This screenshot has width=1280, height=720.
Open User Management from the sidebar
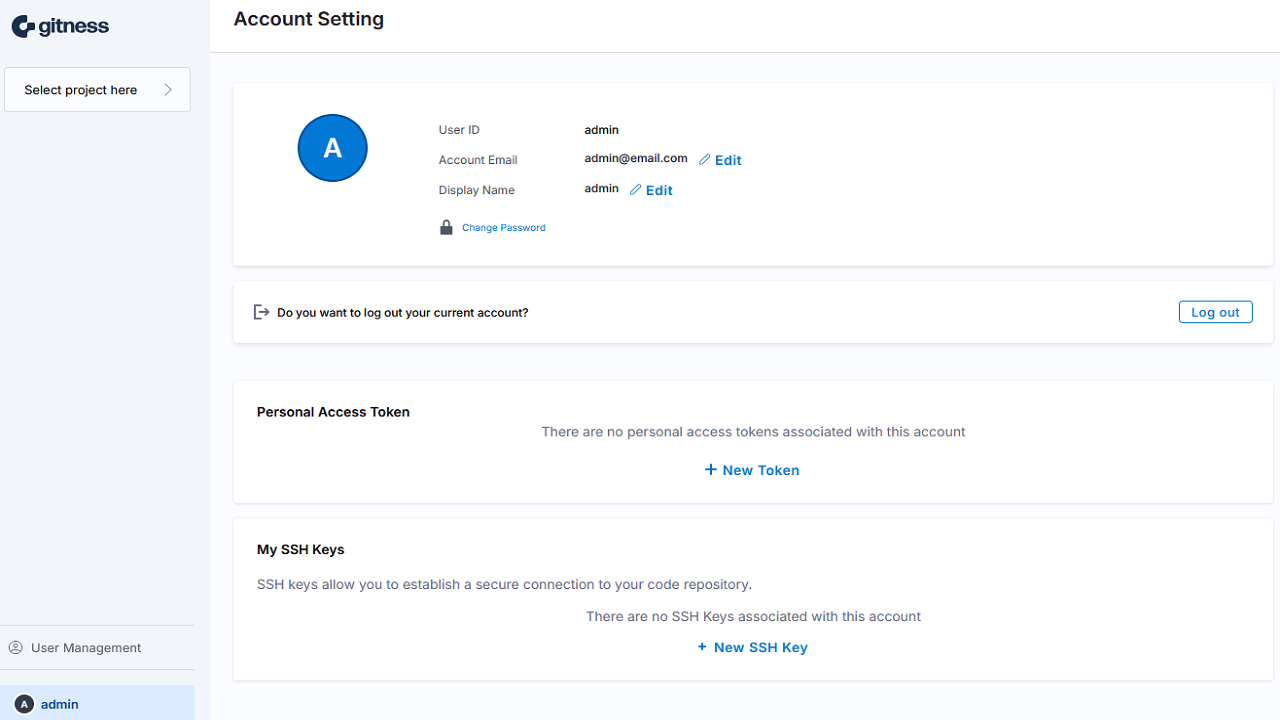click(86, 648)
